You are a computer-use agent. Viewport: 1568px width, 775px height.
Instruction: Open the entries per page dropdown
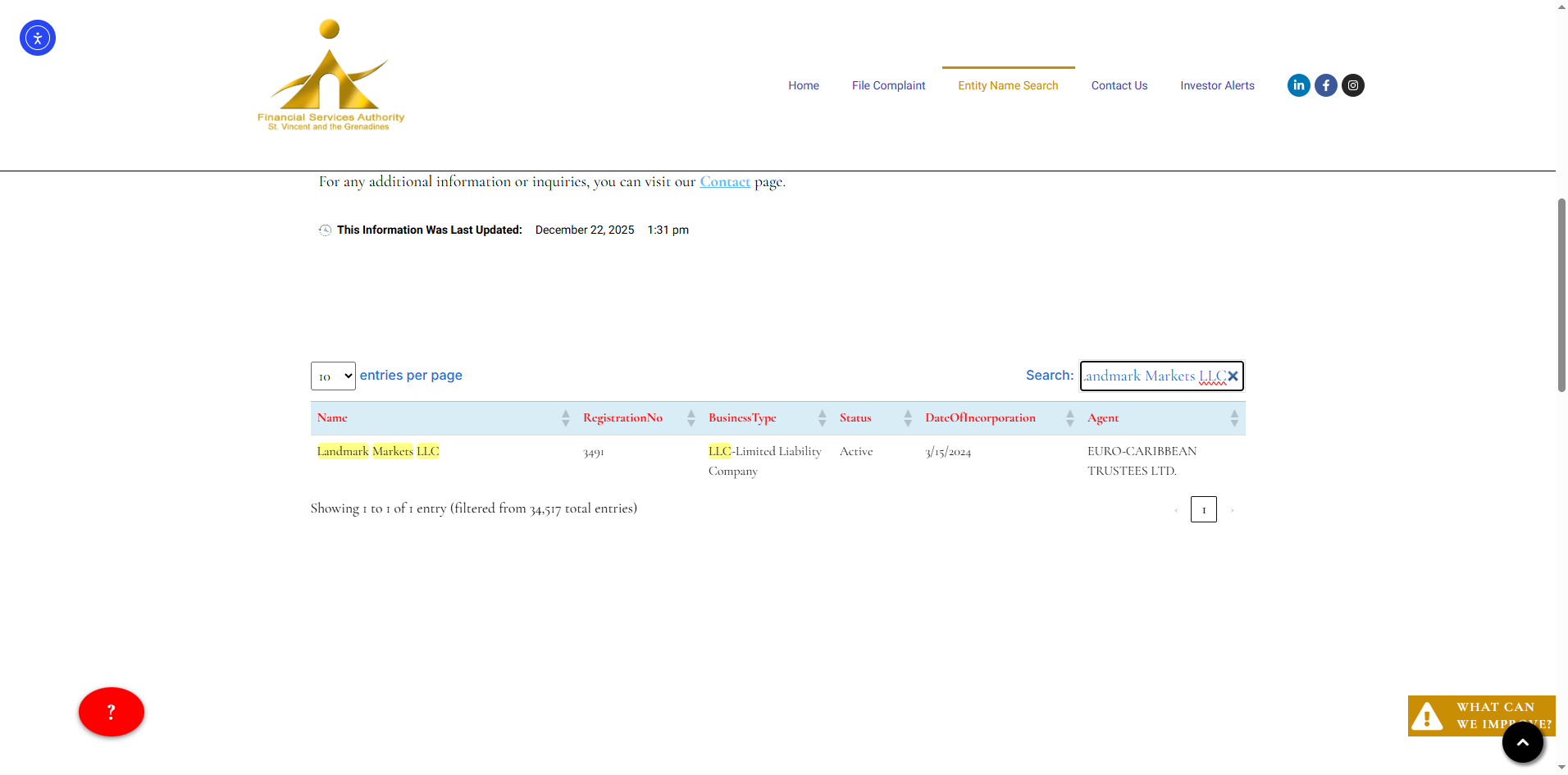tap(333, 376)
